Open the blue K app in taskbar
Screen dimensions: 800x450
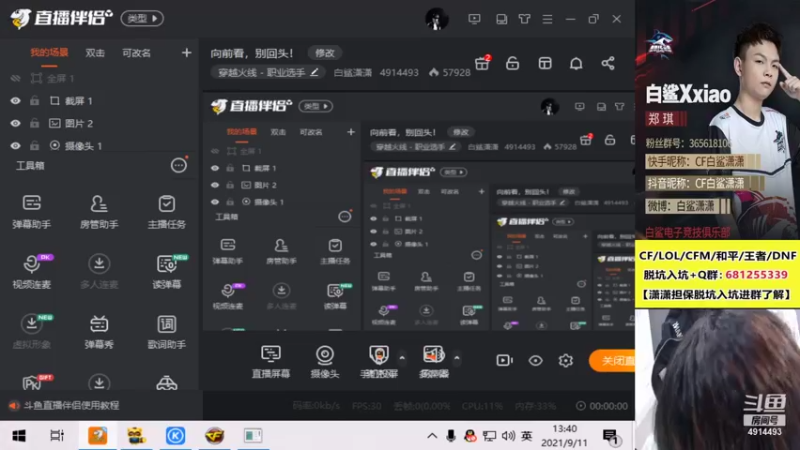pyautogui.click(x=175, y=436)
